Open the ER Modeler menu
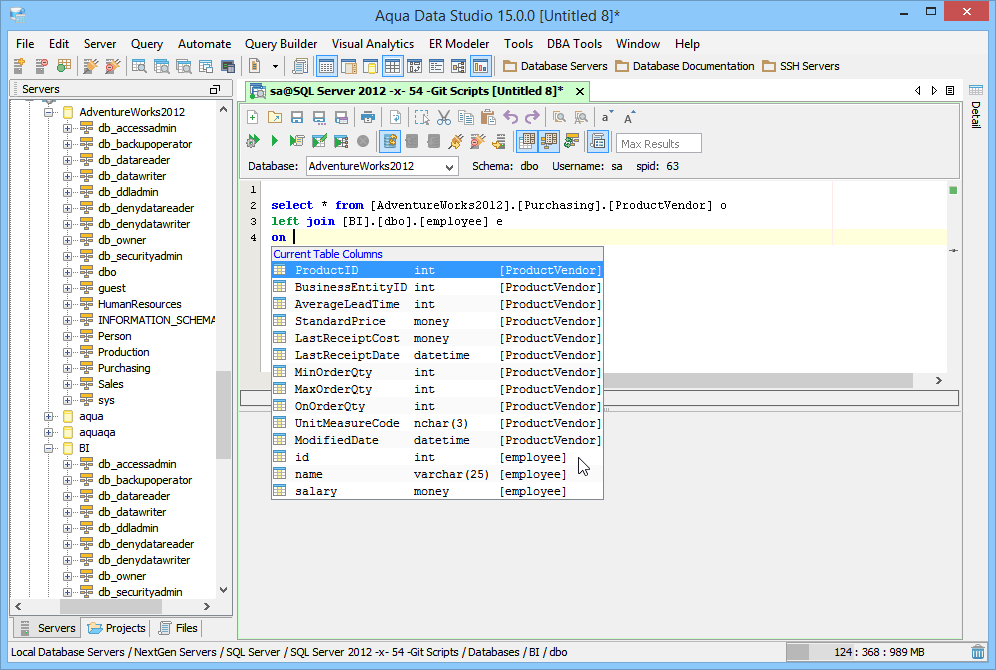 pyautogui.click(x=459, y=44)
